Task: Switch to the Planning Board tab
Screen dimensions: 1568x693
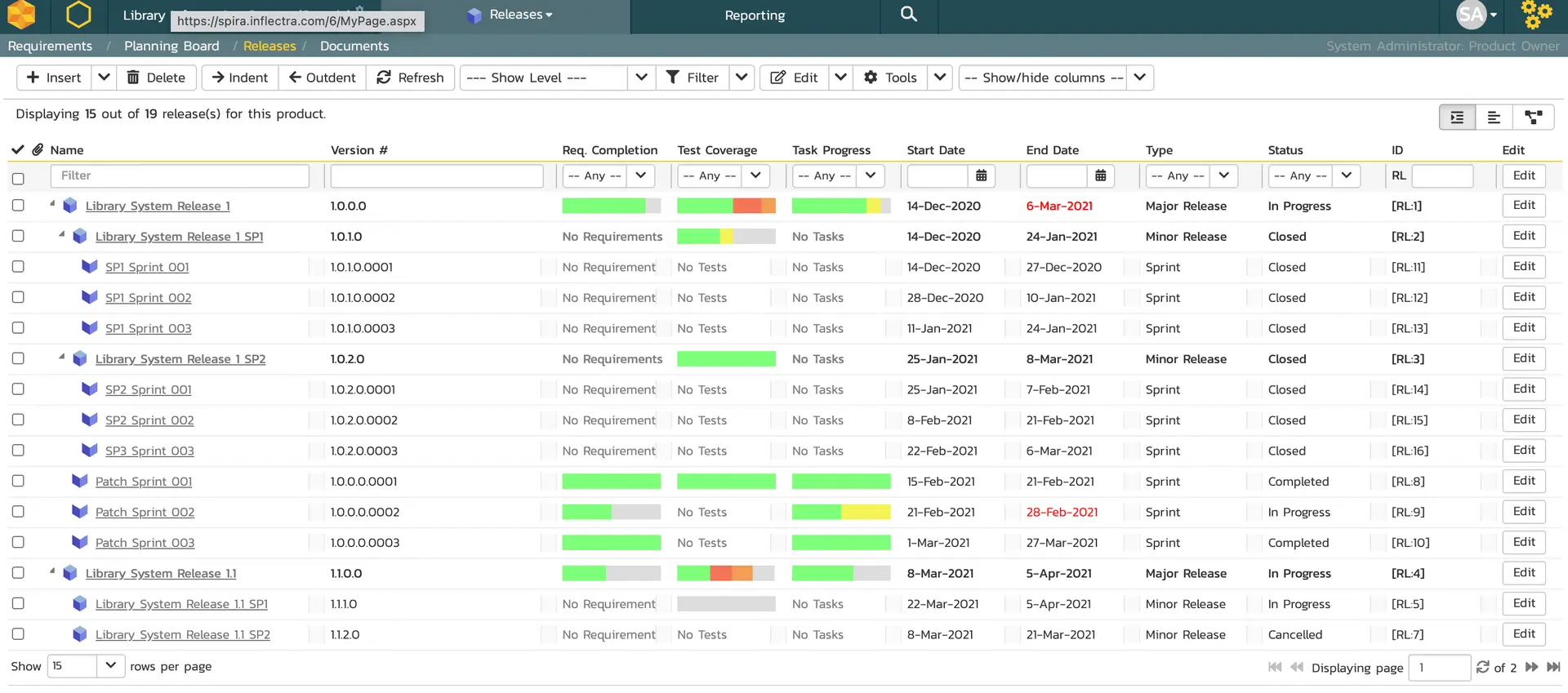Action: coord(171,46)
